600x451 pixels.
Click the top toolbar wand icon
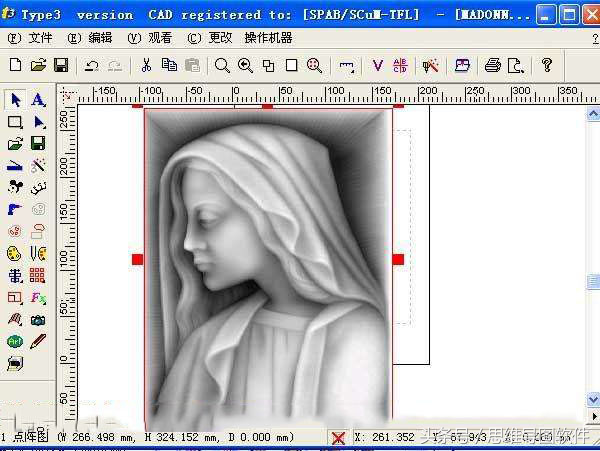430,65
